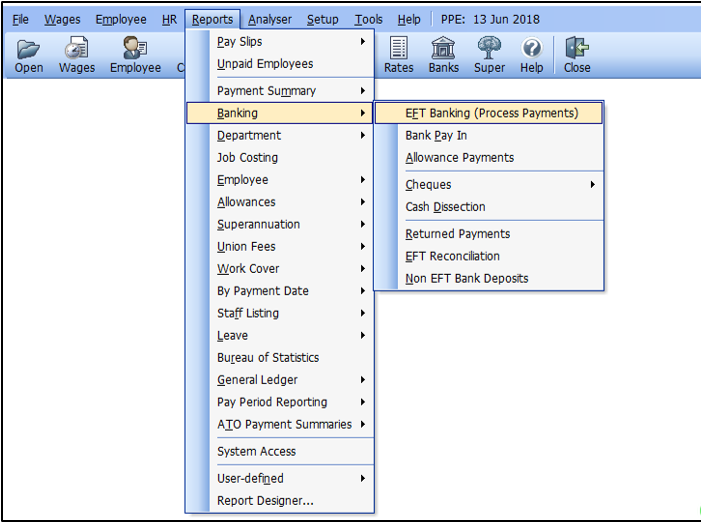Open the Help menu in menu bar
This screenshot has height=524, width=701.
pyautogui.click(x=409, y=20)
